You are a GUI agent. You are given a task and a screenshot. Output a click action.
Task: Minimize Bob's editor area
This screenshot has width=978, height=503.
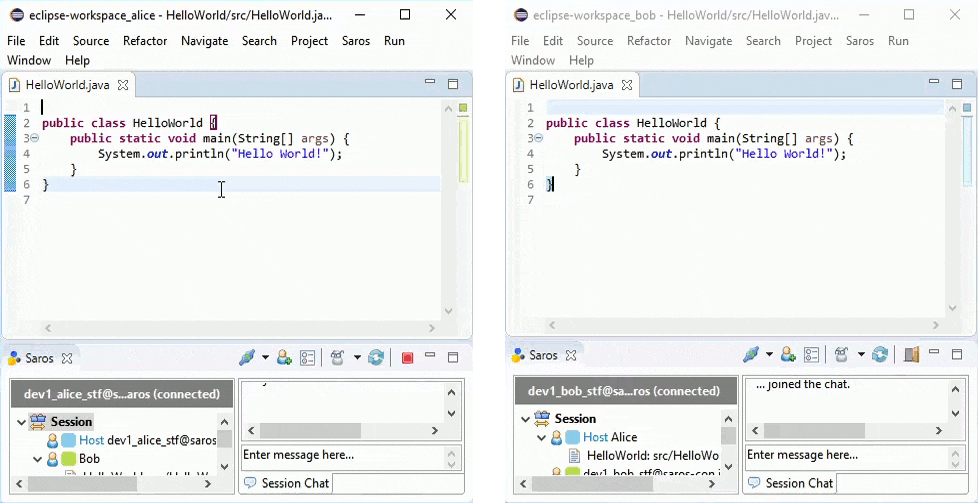point(934,82)
